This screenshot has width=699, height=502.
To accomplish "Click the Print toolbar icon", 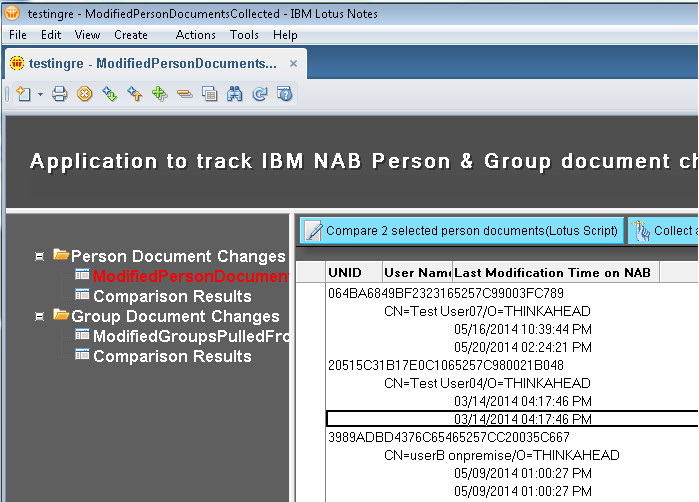I will [x=59, y=94].
